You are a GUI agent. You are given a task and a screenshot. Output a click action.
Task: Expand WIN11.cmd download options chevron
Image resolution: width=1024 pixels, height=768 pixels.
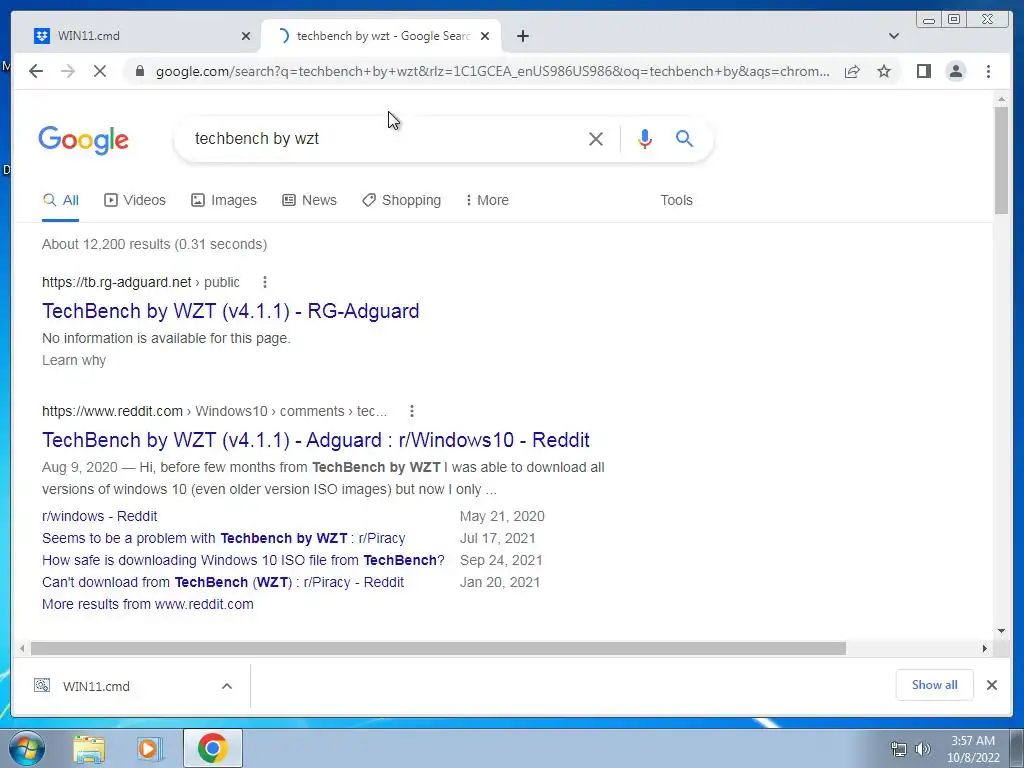click(227, 686)
